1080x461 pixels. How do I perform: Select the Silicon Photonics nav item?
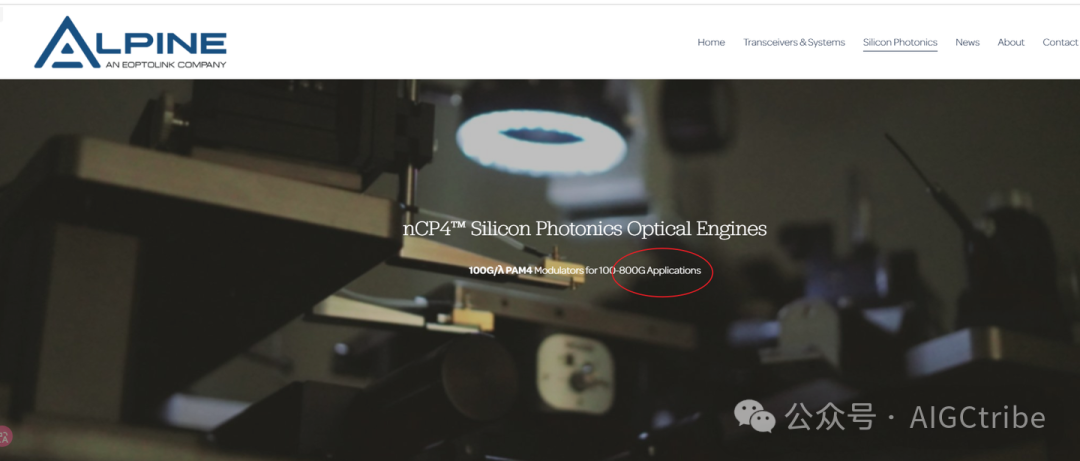coord(900,43)
